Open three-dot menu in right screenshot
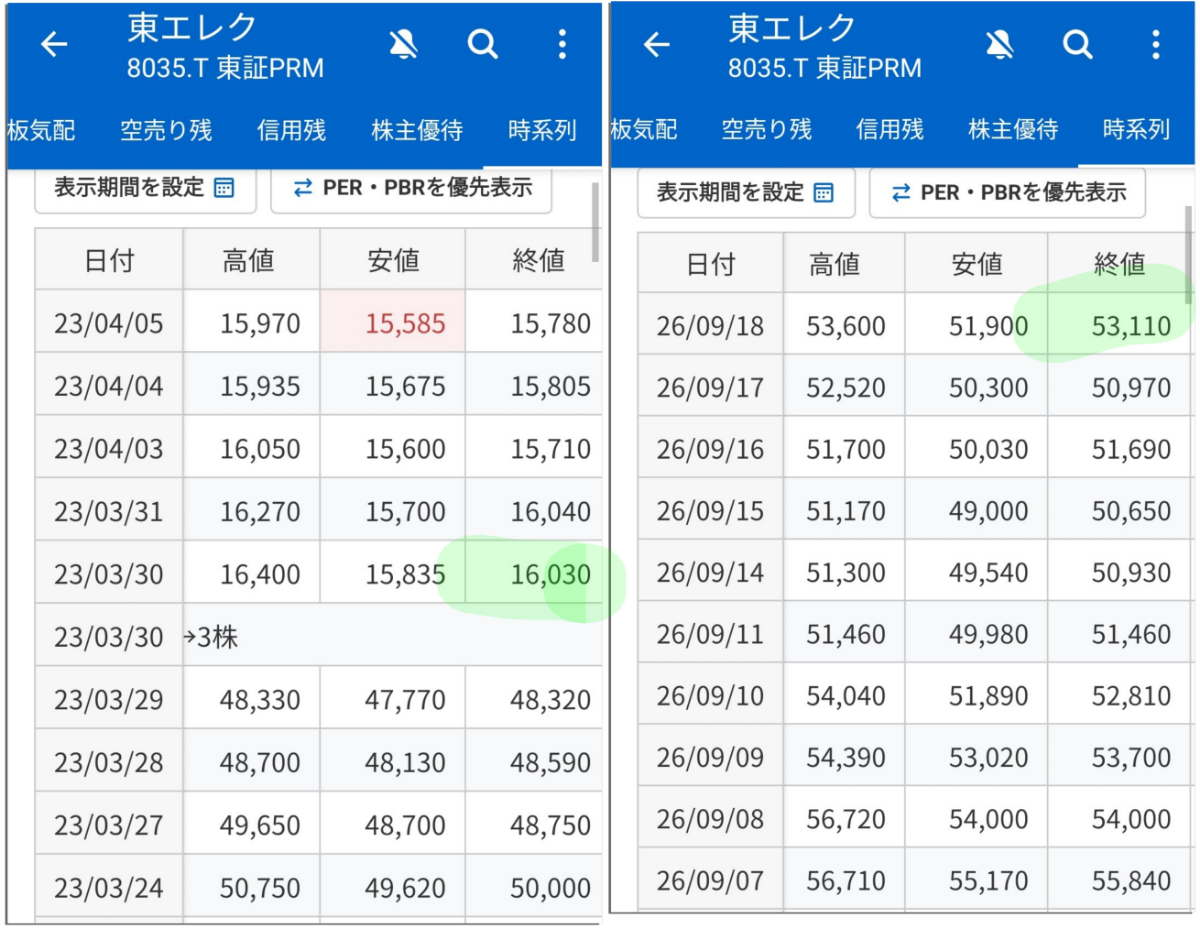Screen dimensions: 1200x928 (x=1155, y=44)
